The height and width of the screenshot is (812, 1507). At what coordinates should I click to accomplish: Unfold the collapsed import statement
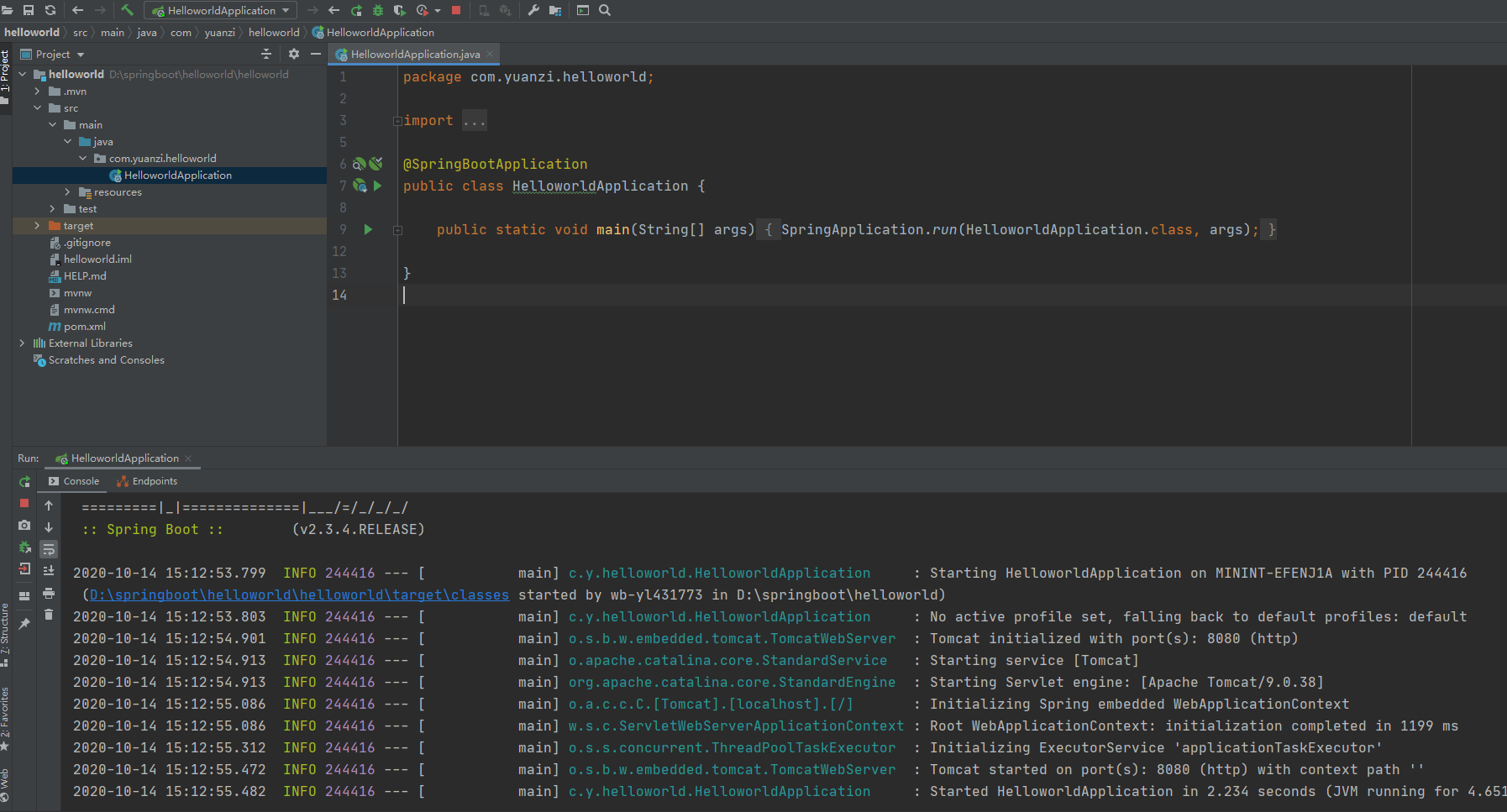(x=397, y=121)
